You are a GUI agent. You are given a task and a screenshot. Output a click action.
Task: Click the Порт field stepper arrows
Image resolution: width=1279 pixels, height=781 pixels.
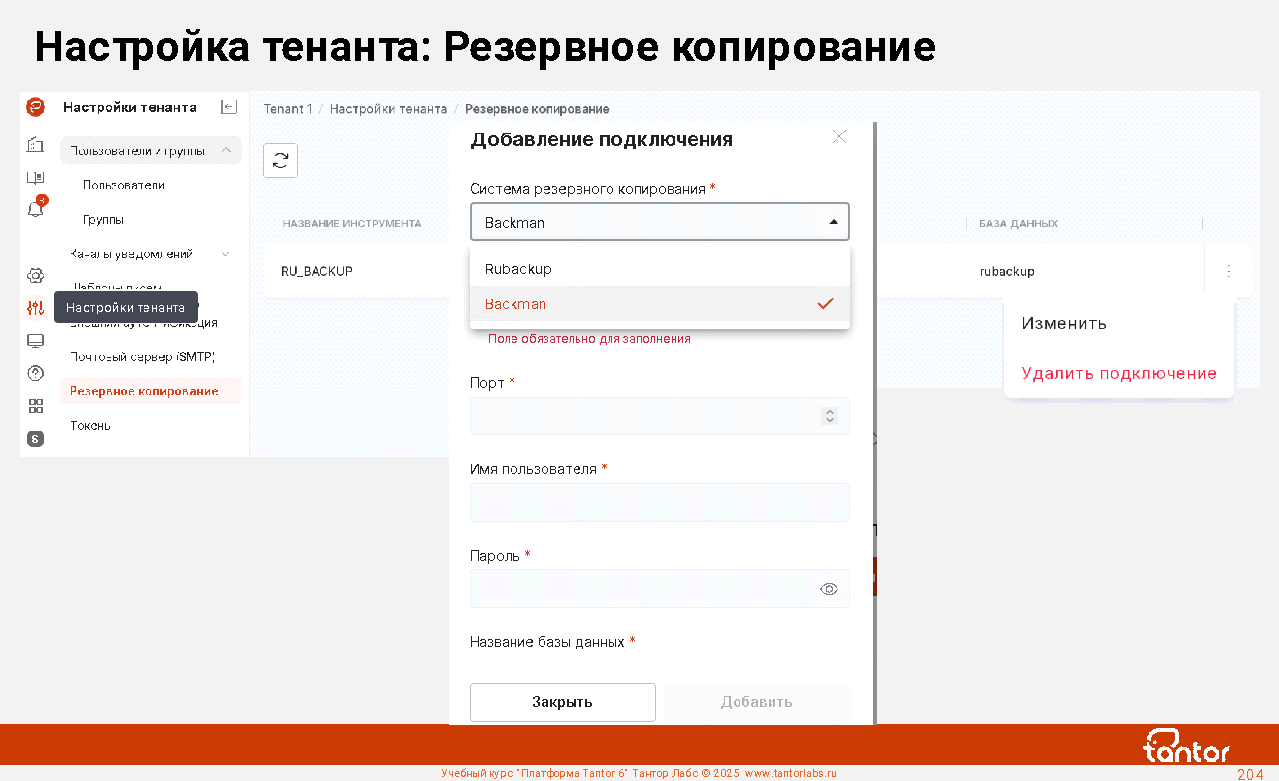(829, 416)
